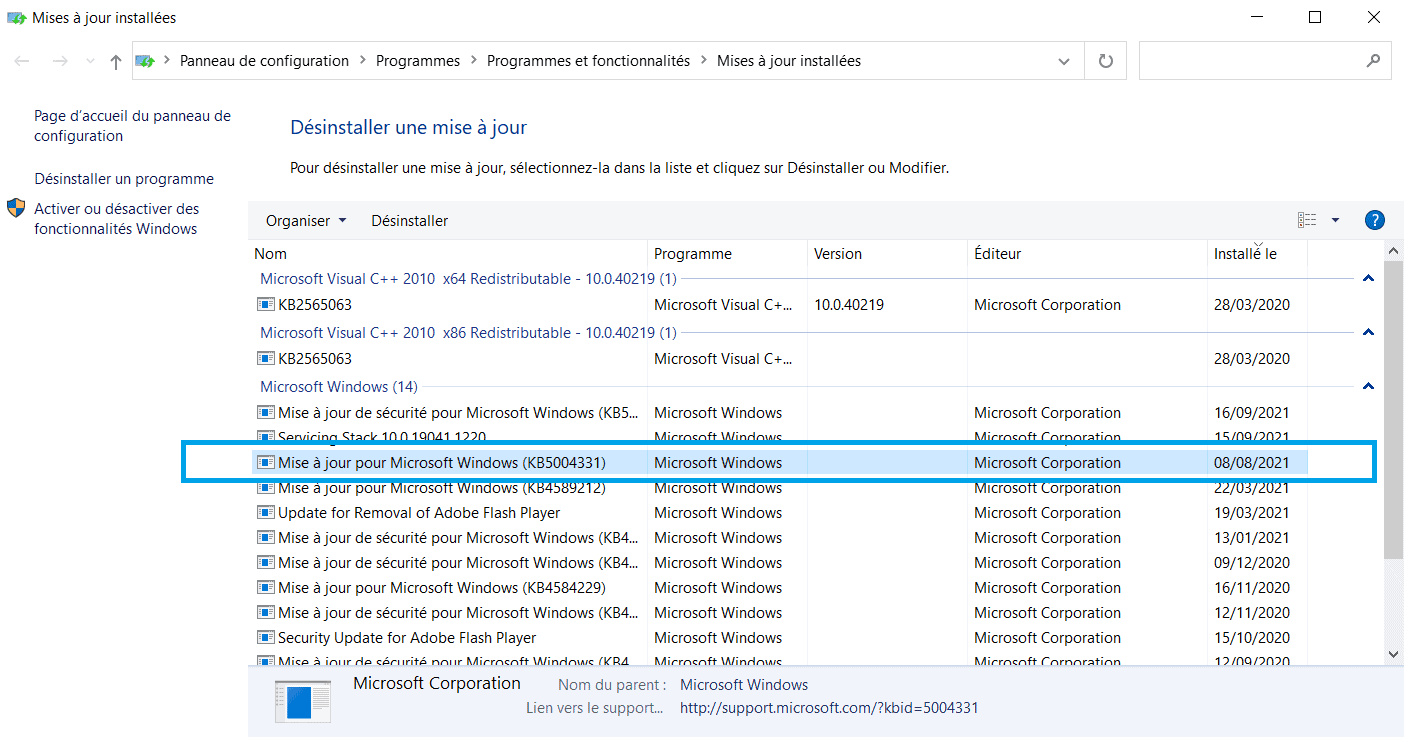Viewport: 1404px width, 737px height.
Task: Click the support link kbid=5004331
Action: [829, 708]
